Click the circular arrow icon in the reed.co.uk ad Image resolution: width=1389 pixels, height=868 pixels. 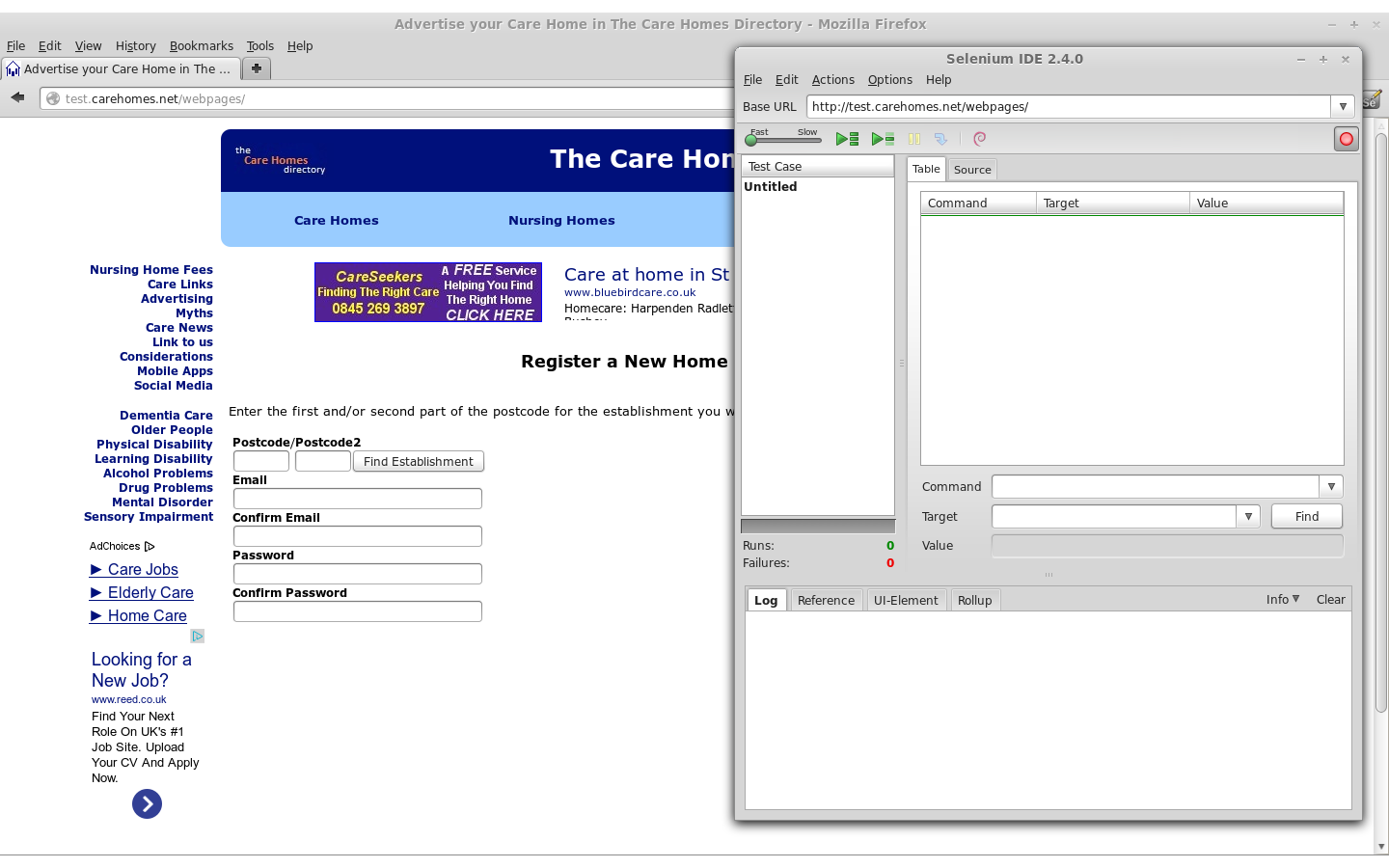pos(147,803)
